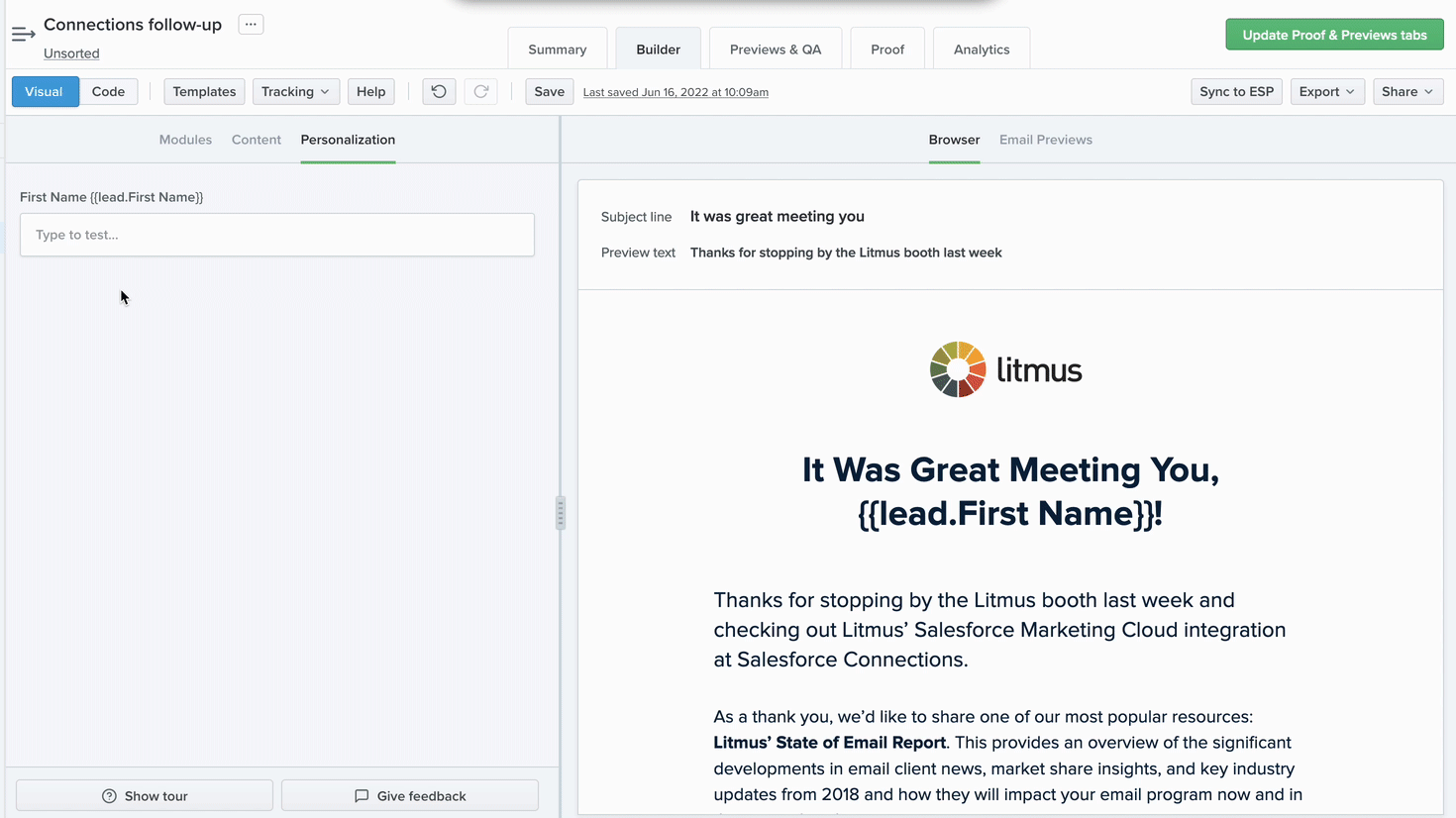Click the 'Preview text' label
1456x818 pixels.
coord(638,253)
